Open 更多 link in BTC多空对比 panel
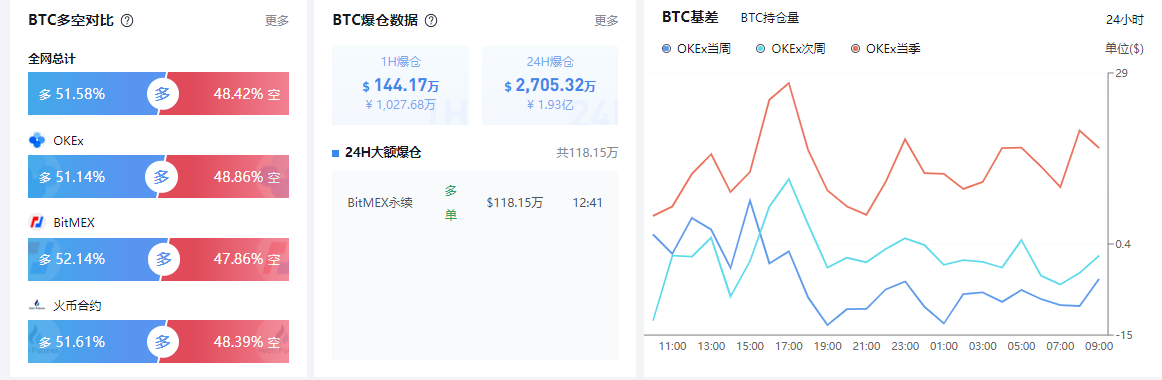This screenshot has height=380, width=1162. click(277, 21)
